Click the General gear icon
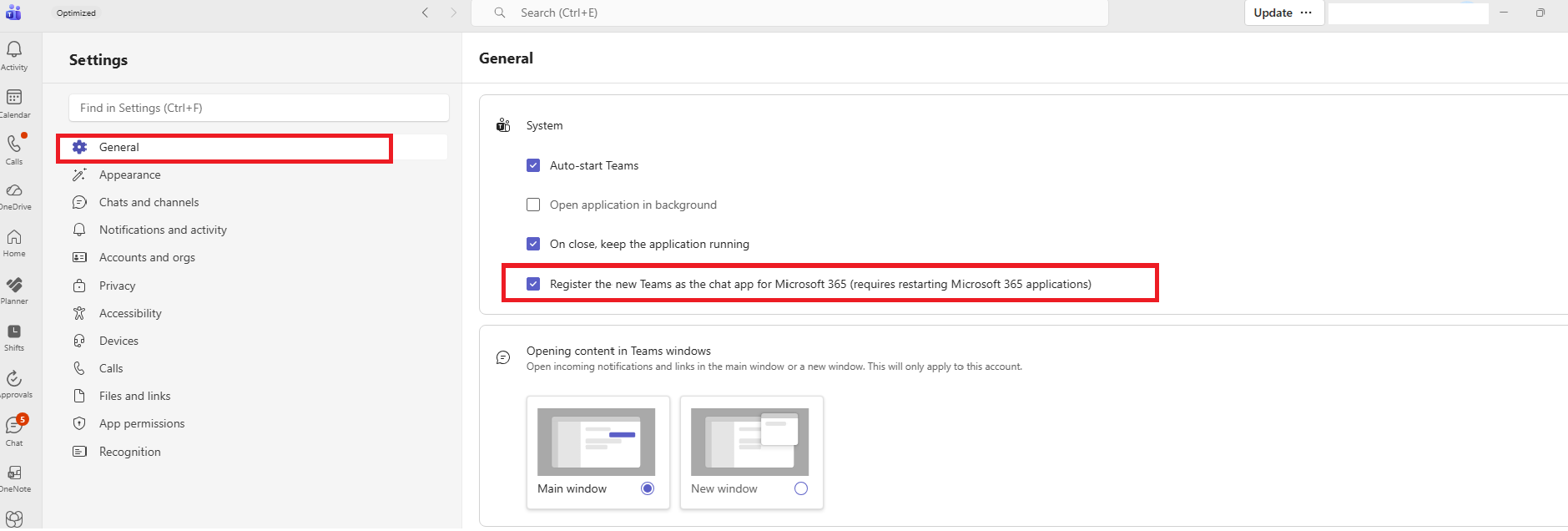Viewport: 1568px width, 531px height. (x=79, y=147)
